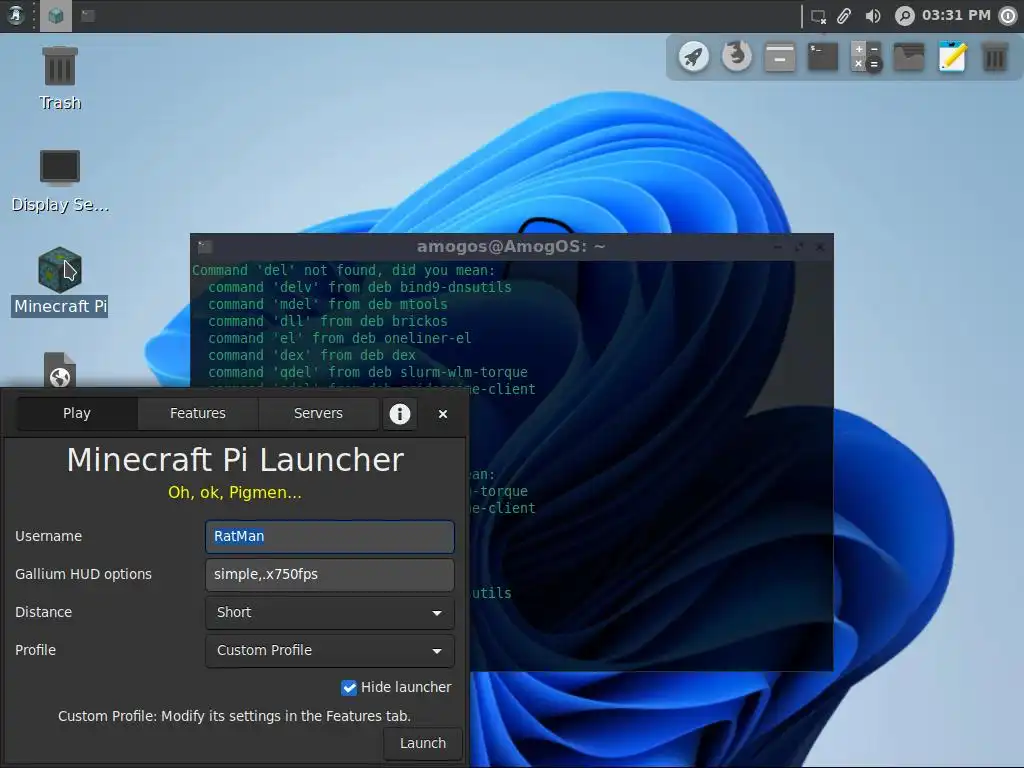Open display tray icon in panel

pyautogui.click(x=818, y=16)
